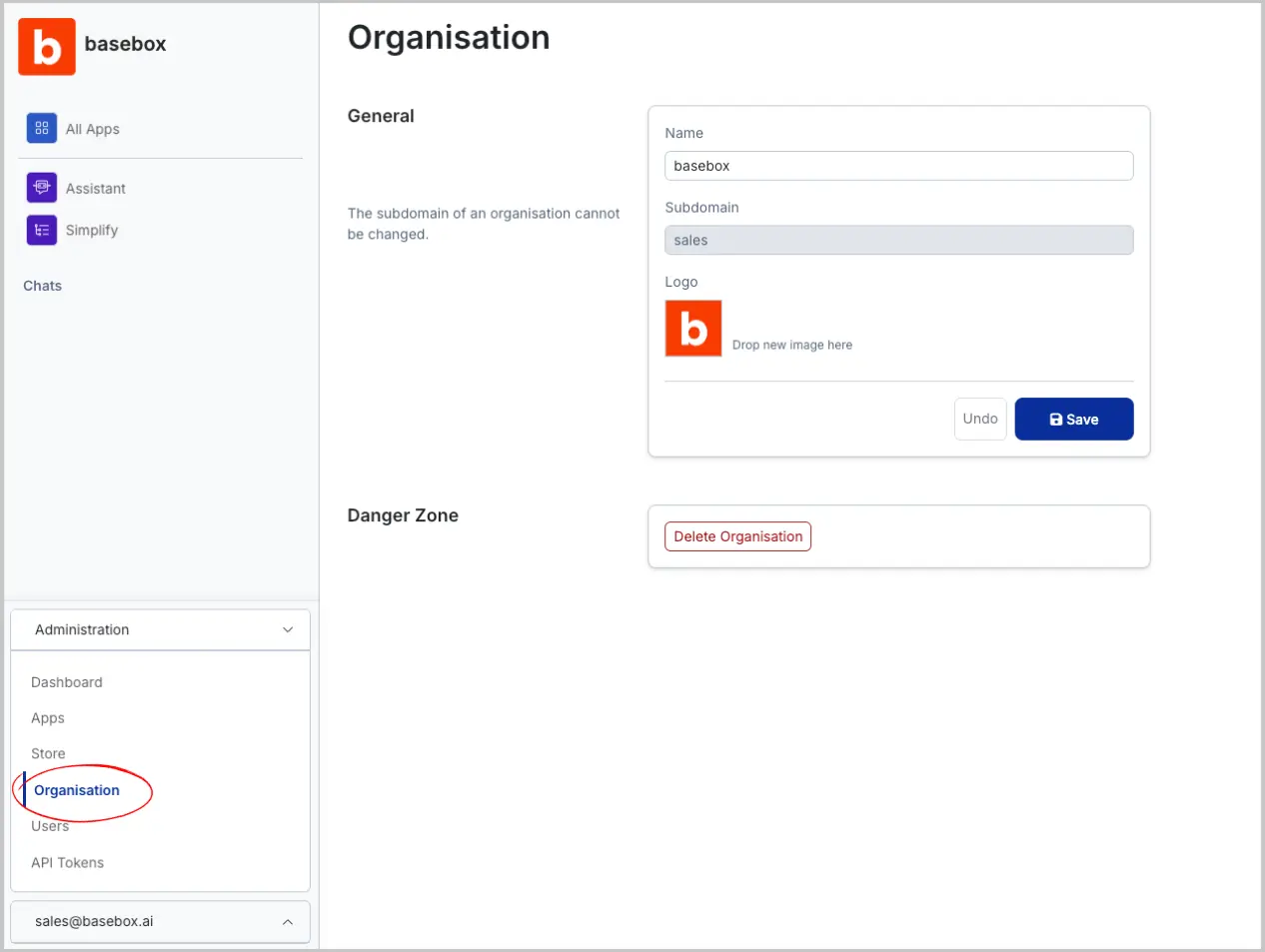
Task: Click the disabled Subdomain field
Action: point(898,240)
